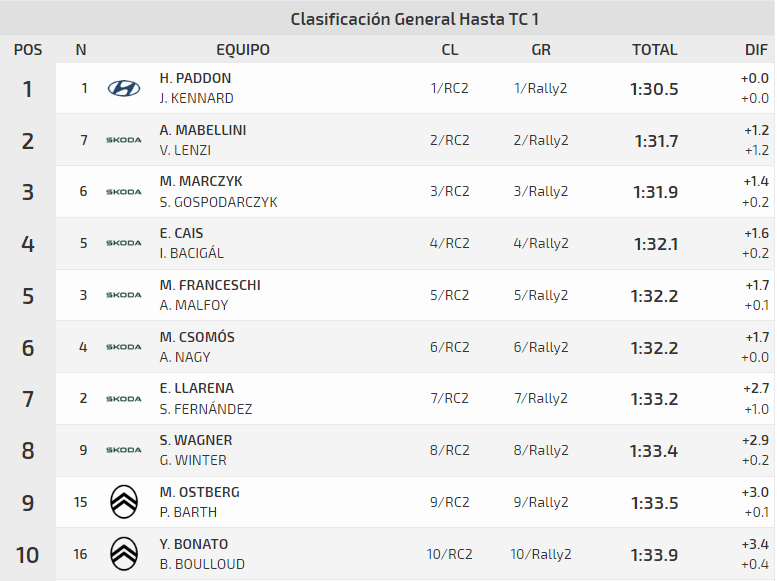
Task: Click driver name M. CSOMÓS
Action: click(x=197, y=337)
